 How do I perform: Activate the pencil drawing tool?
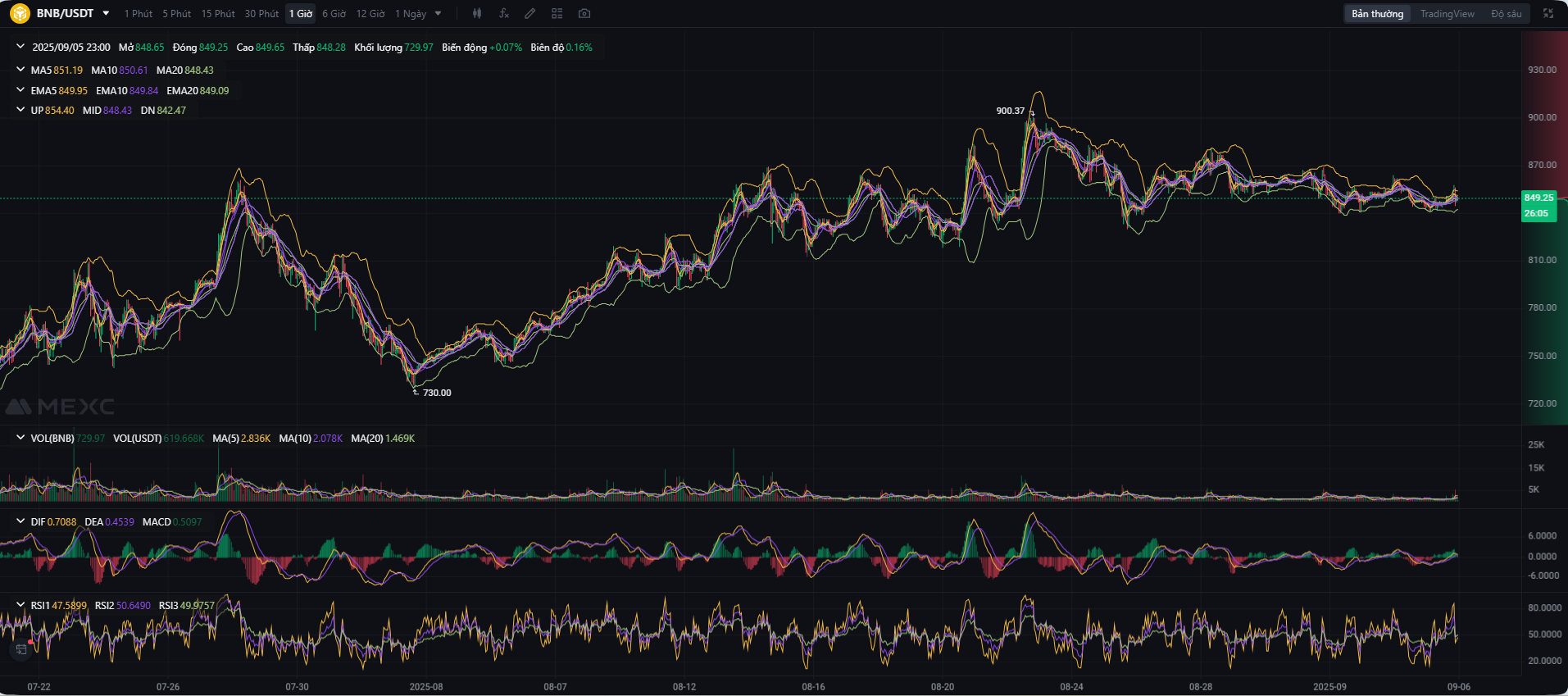(530, 14)
